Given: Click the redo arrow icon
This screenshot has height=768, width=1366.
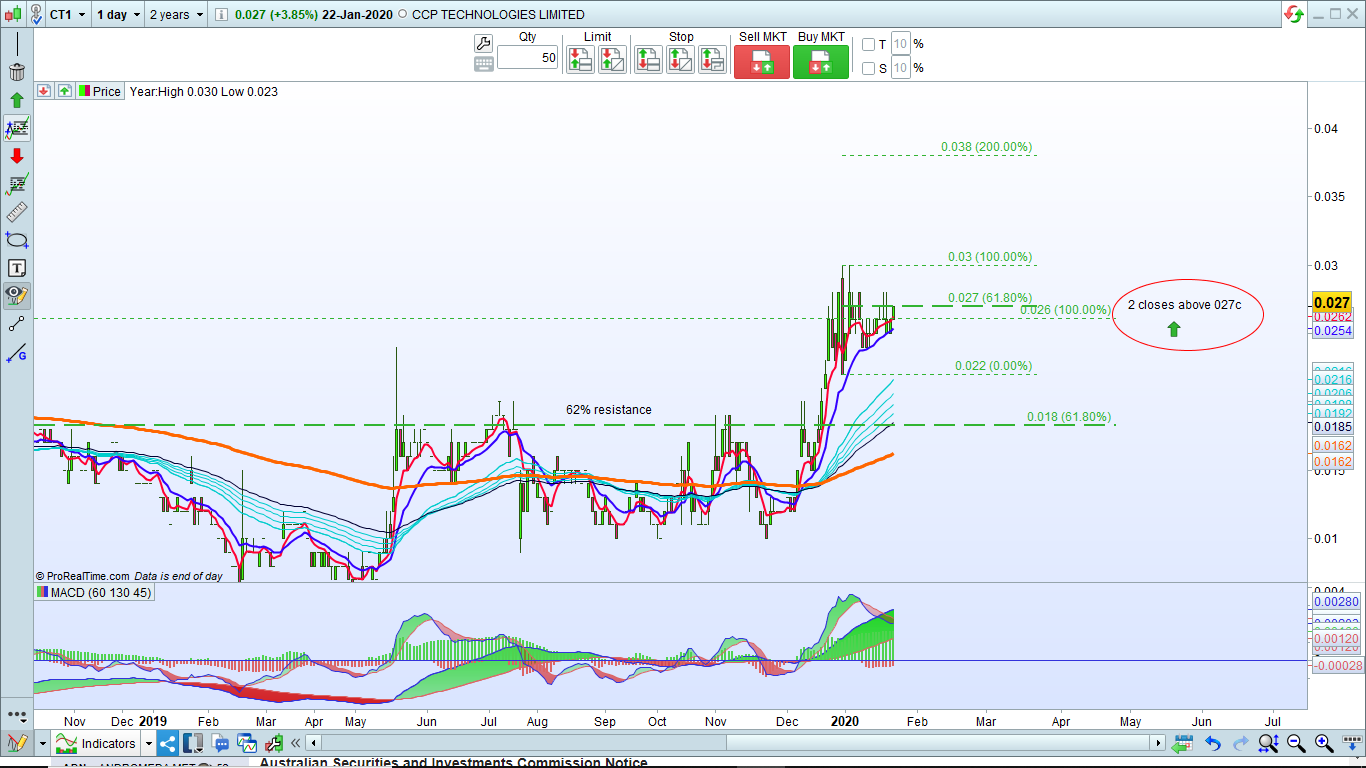Looking at the screenshot, I should click(x=1240, y=743).
